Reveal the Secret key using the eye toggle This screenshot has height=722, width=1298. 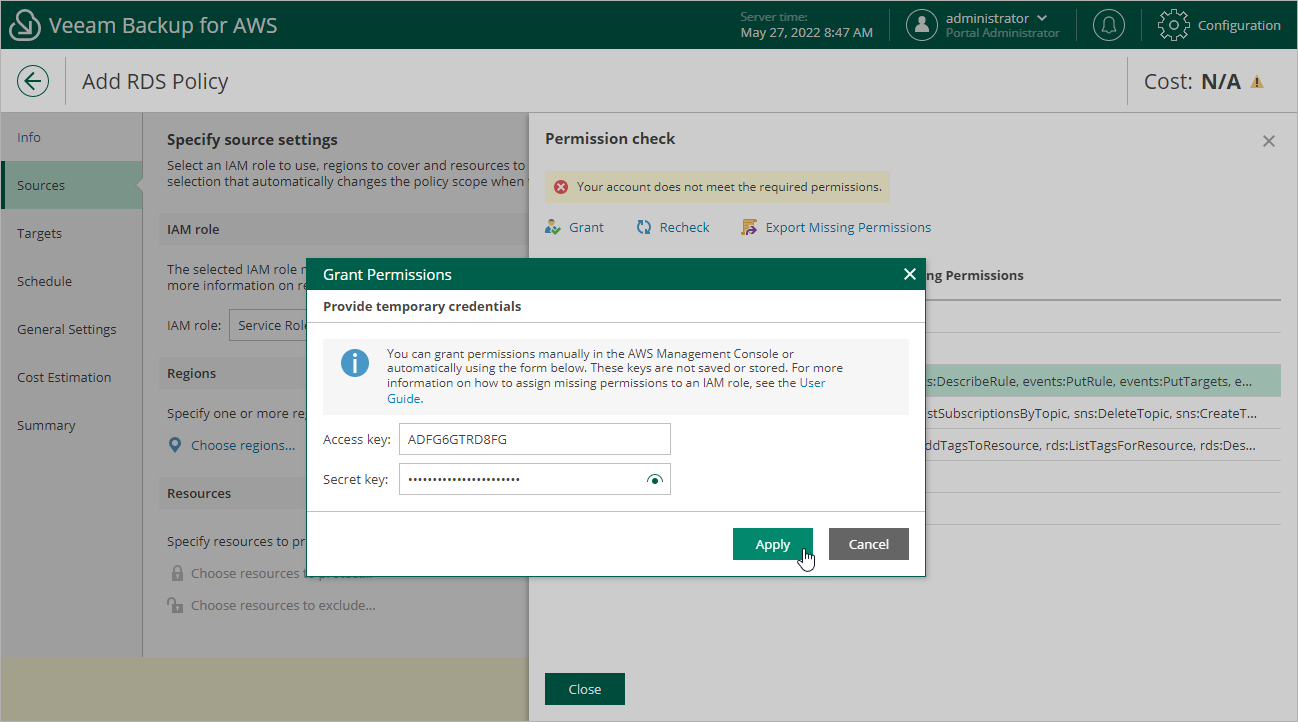[655, 479]
